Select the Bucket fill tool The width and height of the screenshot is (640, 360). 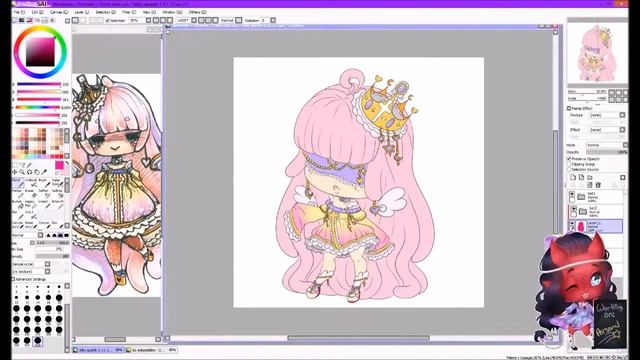click(18, 204)
